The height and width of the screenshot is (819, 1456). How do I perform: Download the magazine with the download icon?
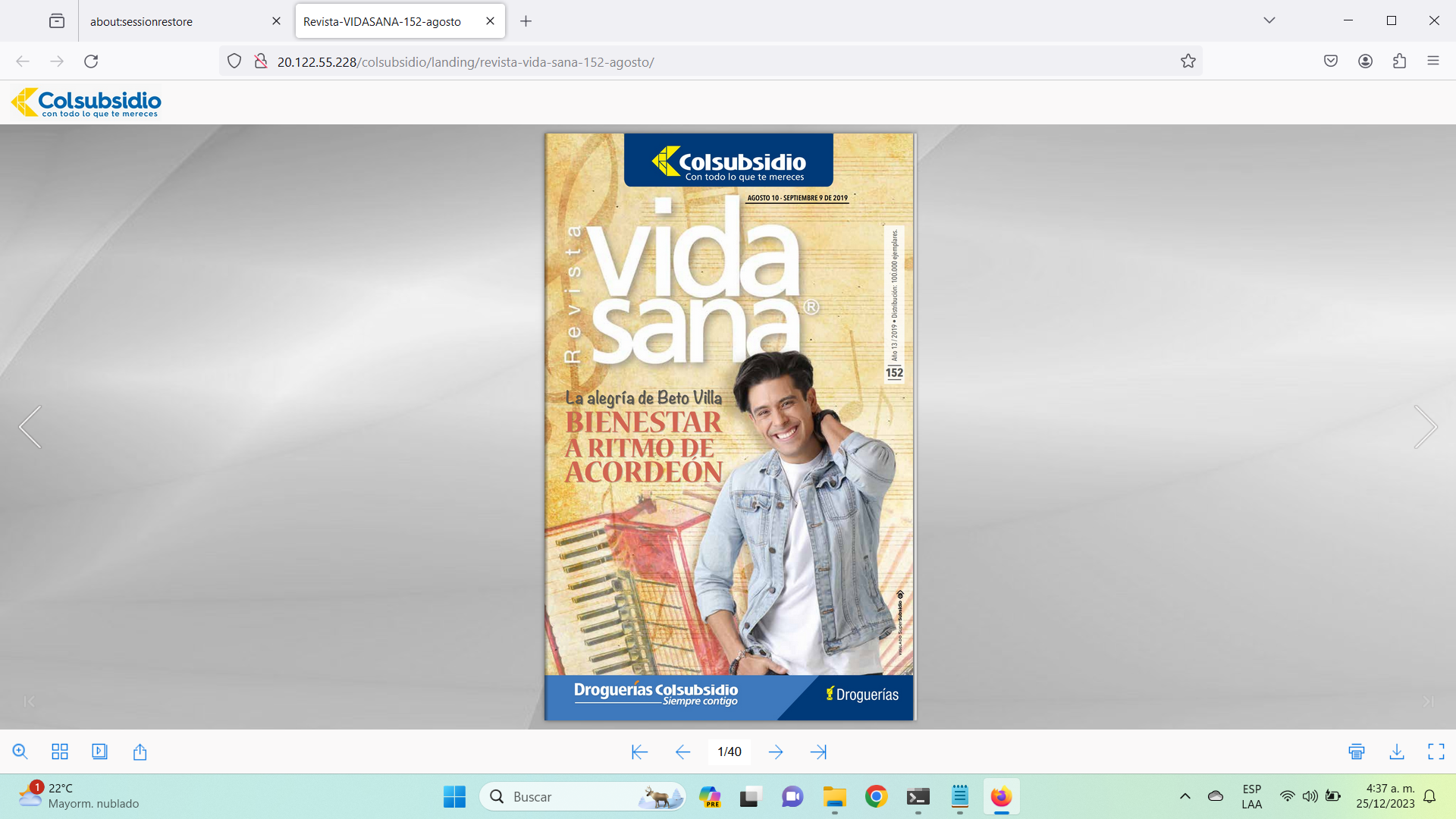point(1397,752)
